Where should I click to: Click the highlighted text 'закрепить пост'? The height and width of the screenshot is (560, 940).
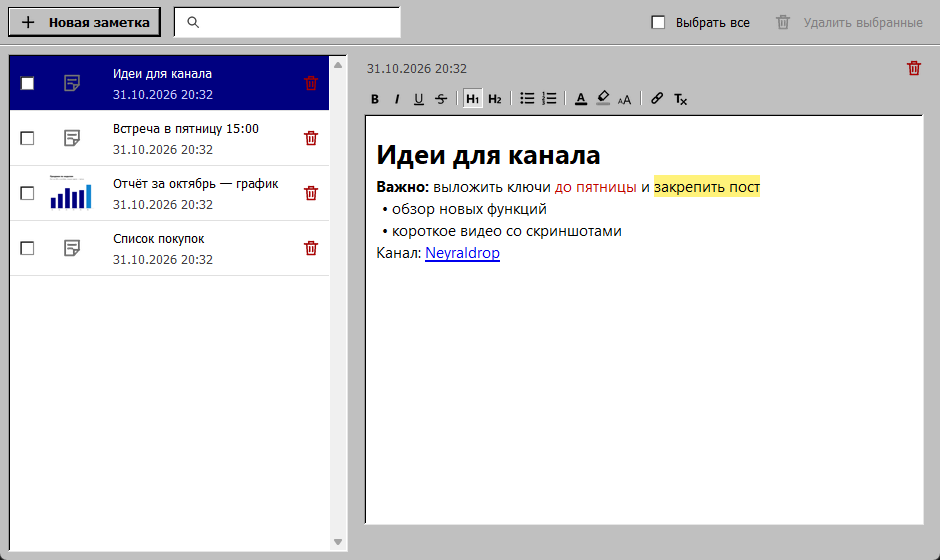[x=707, y=187]
